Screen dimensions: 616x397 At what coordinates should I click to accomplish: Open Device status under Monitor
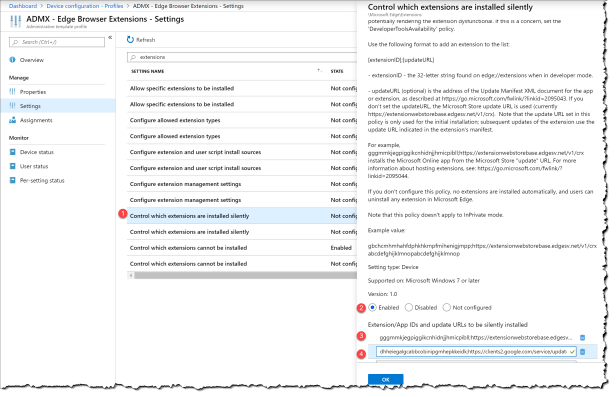pyautogui.click(x=37, y=152)
